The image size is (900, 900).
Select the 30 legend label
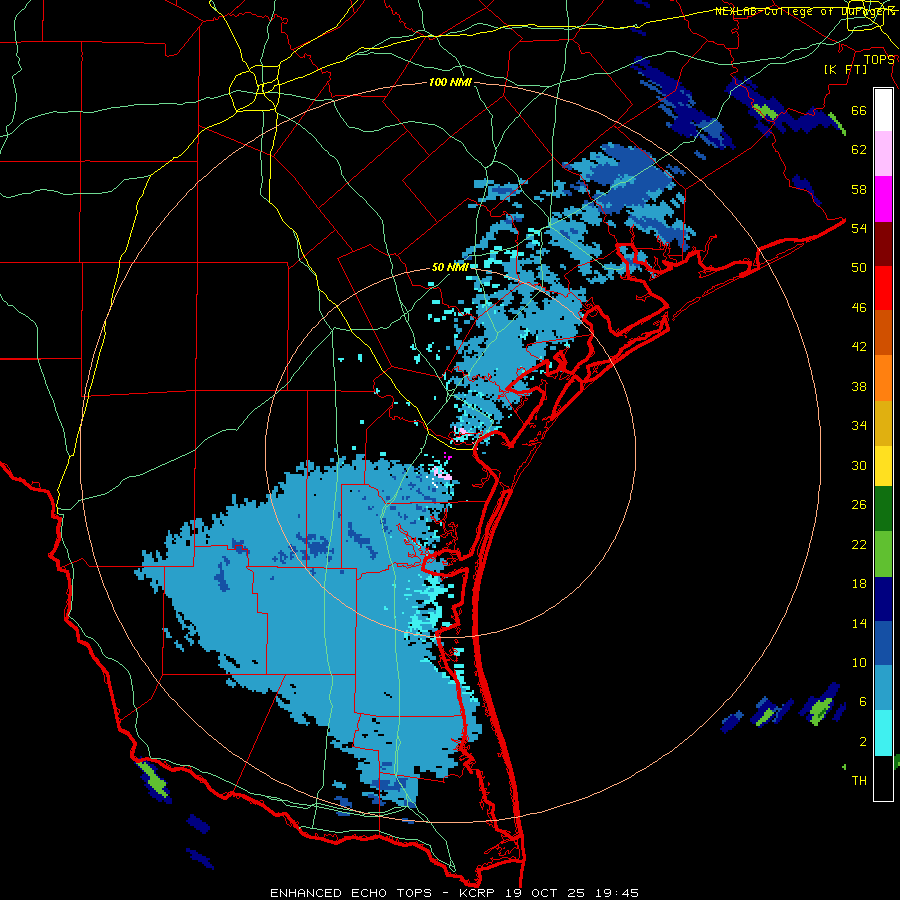859,465
